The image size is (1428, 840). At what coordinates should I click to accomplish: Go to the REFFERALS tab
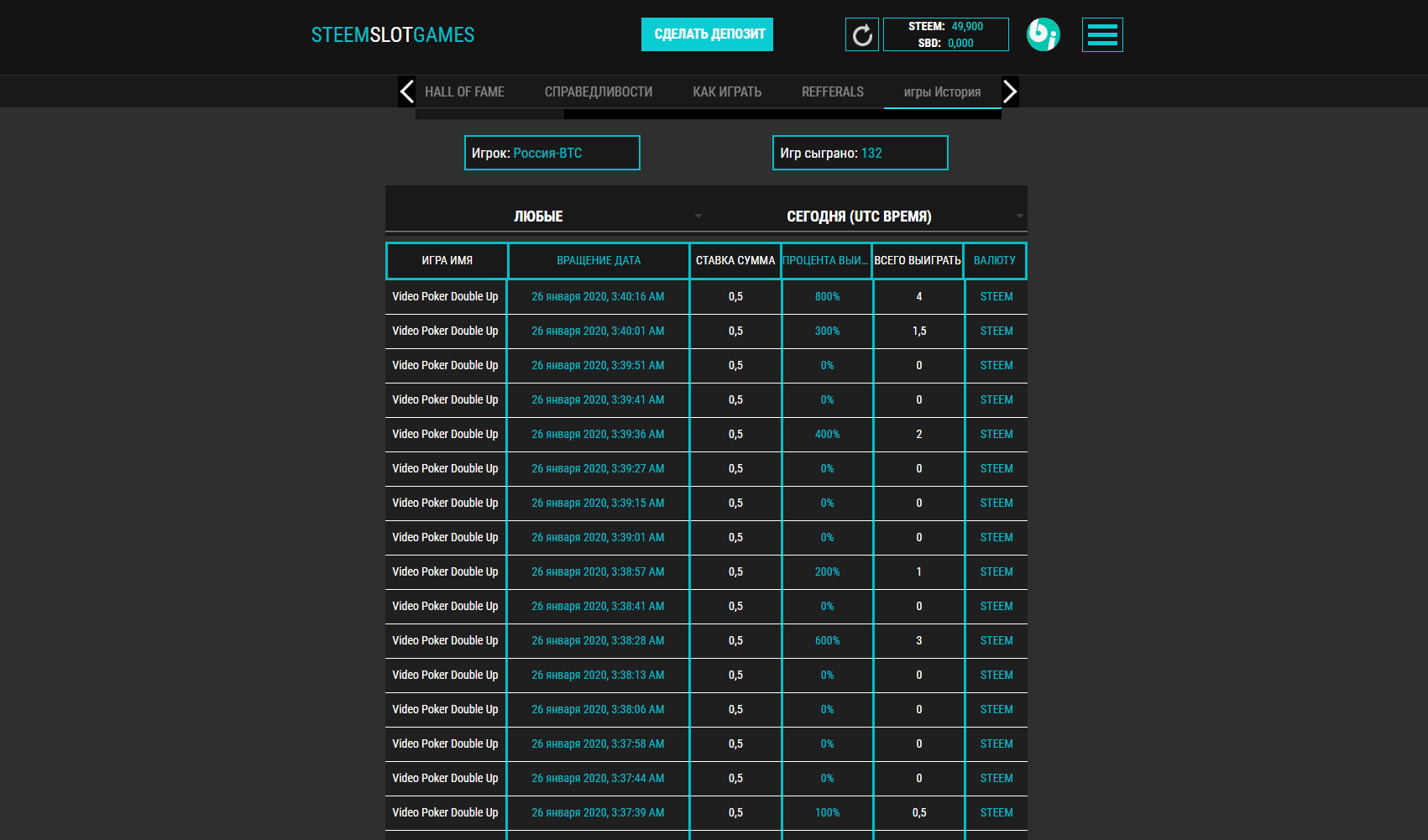pos(832,92)
